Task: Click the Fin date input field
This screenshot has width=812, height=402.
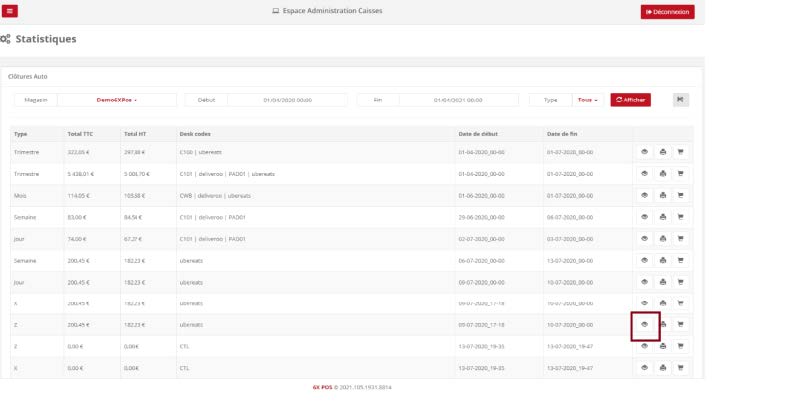Action: [458, 100]
